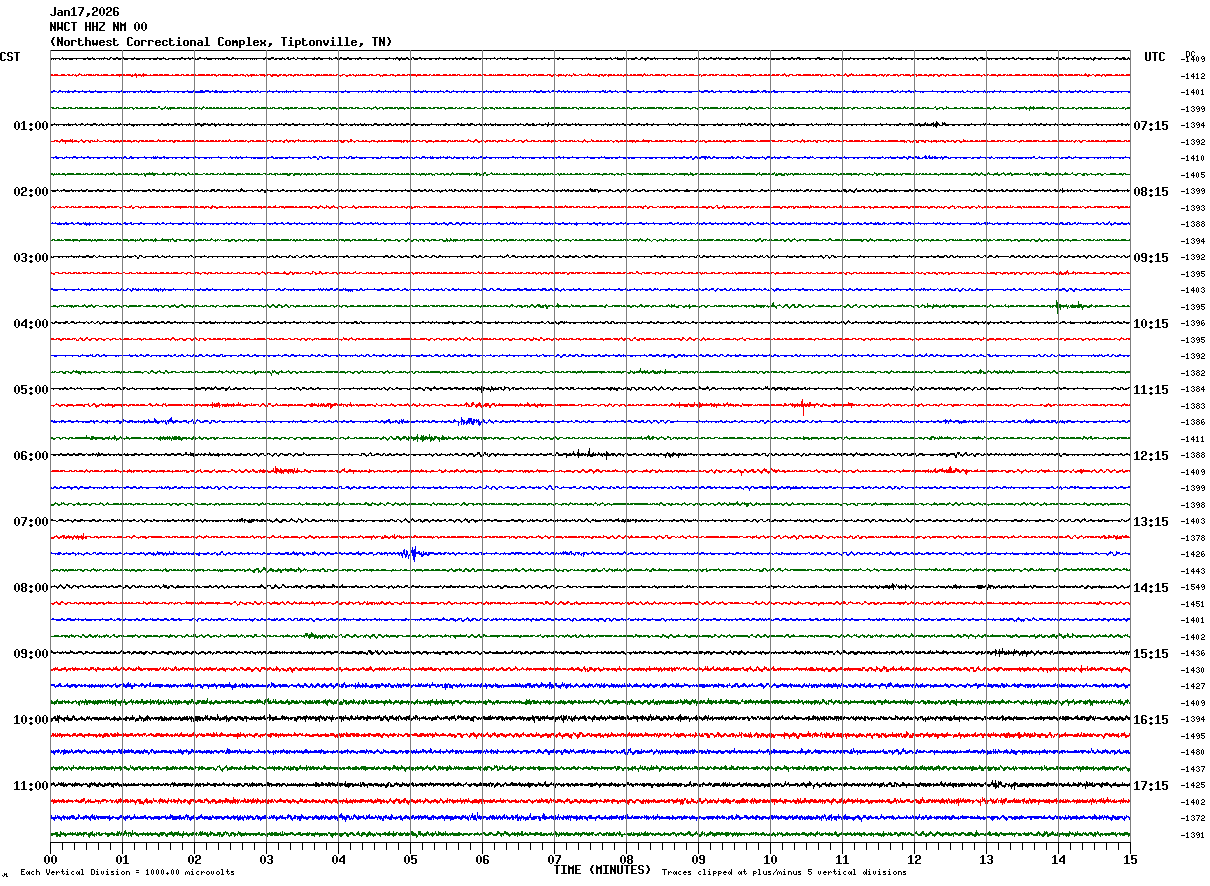This screenshot has height=886, width=1210.
Task: Click minute 06 on the time axis
Action: (x=482, y=859)
